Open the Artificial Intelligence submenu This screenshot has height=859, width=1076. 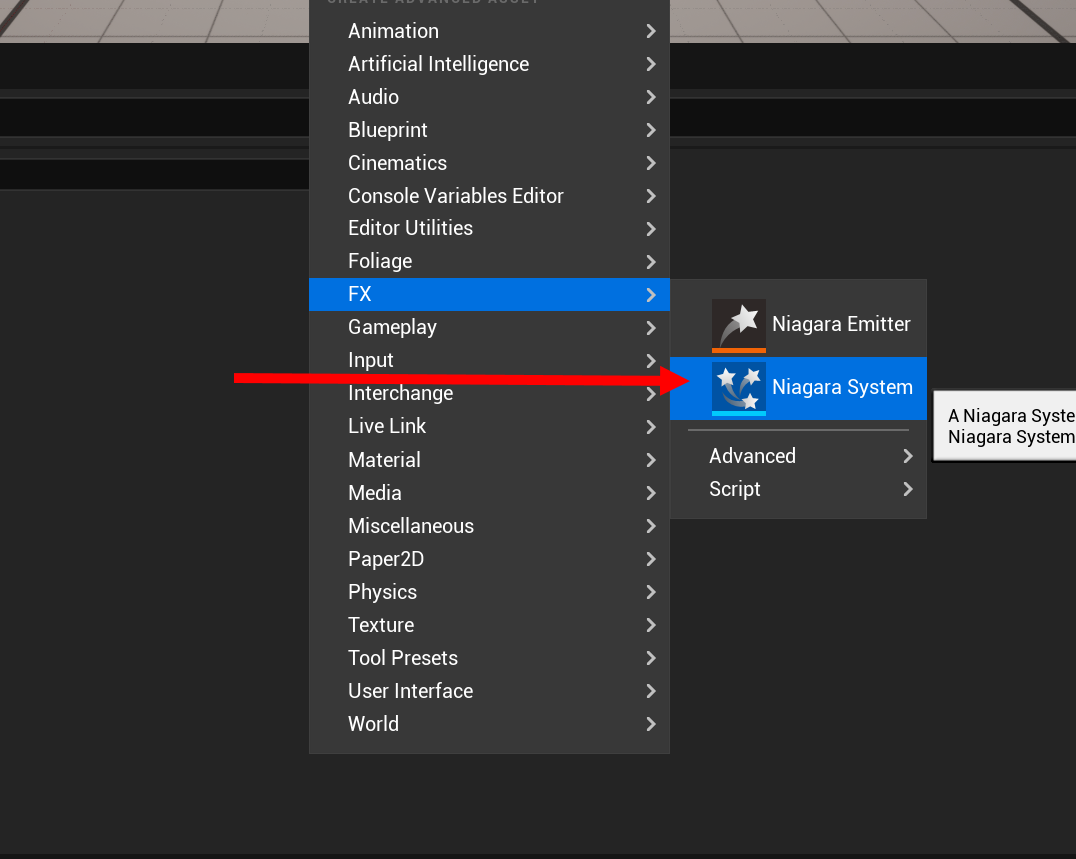[489, 64]
